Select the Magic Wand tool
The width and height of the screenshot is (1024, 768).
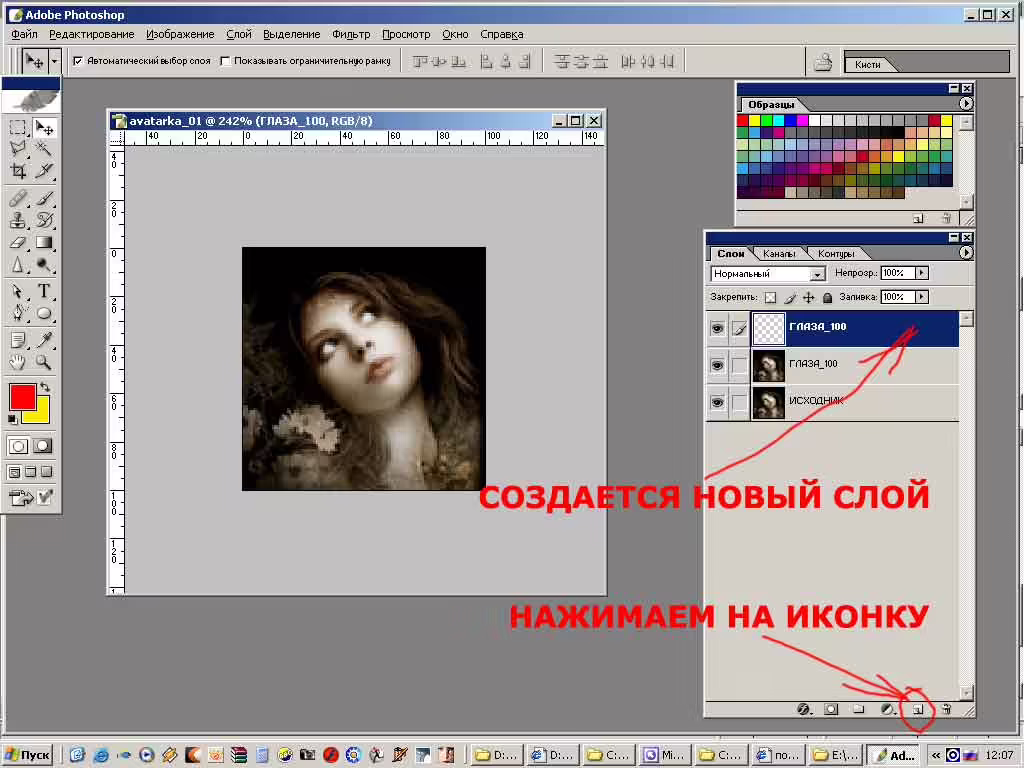(x=44, y=150)
